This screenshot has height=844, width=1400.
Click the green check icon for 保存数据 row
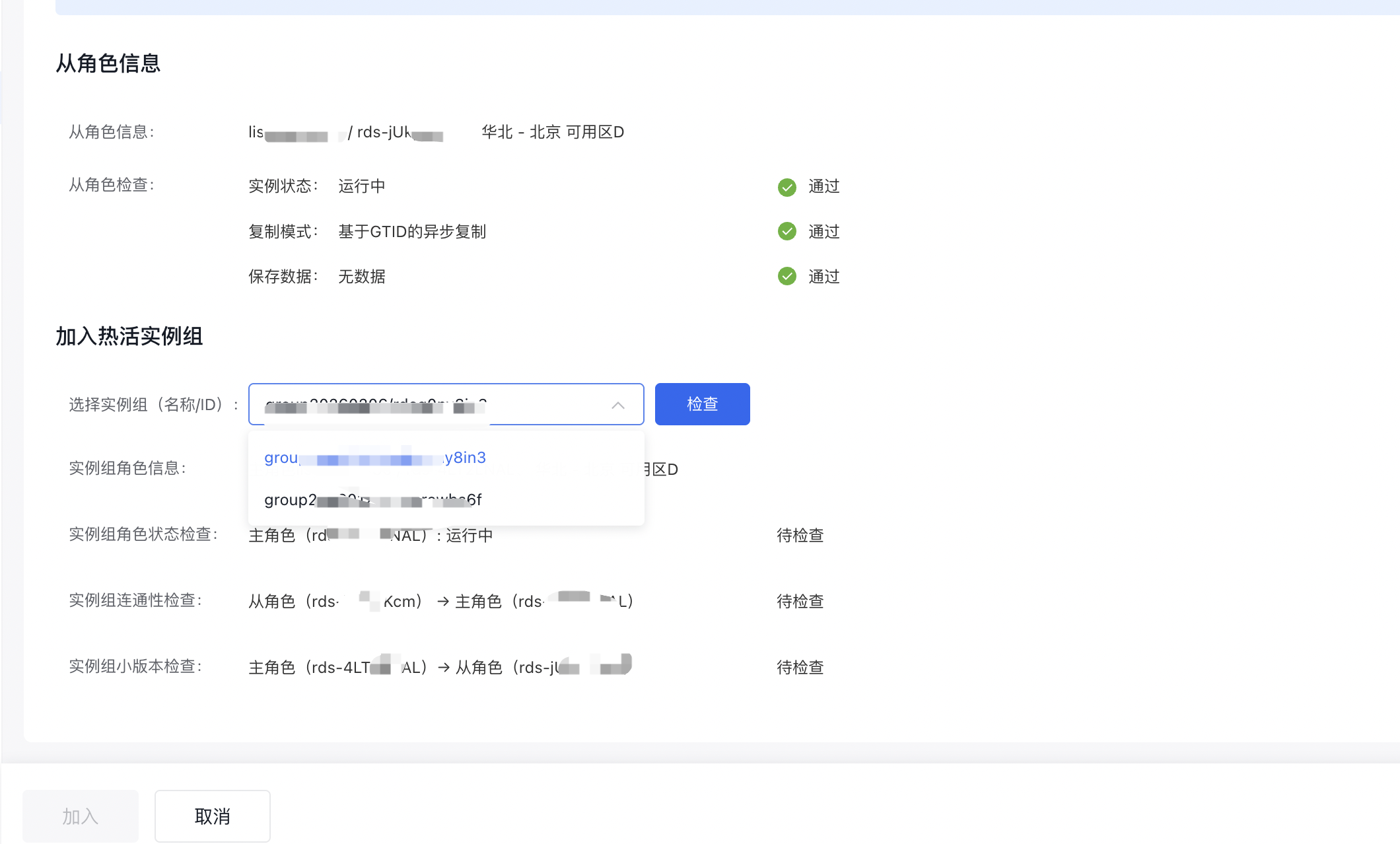787,277
